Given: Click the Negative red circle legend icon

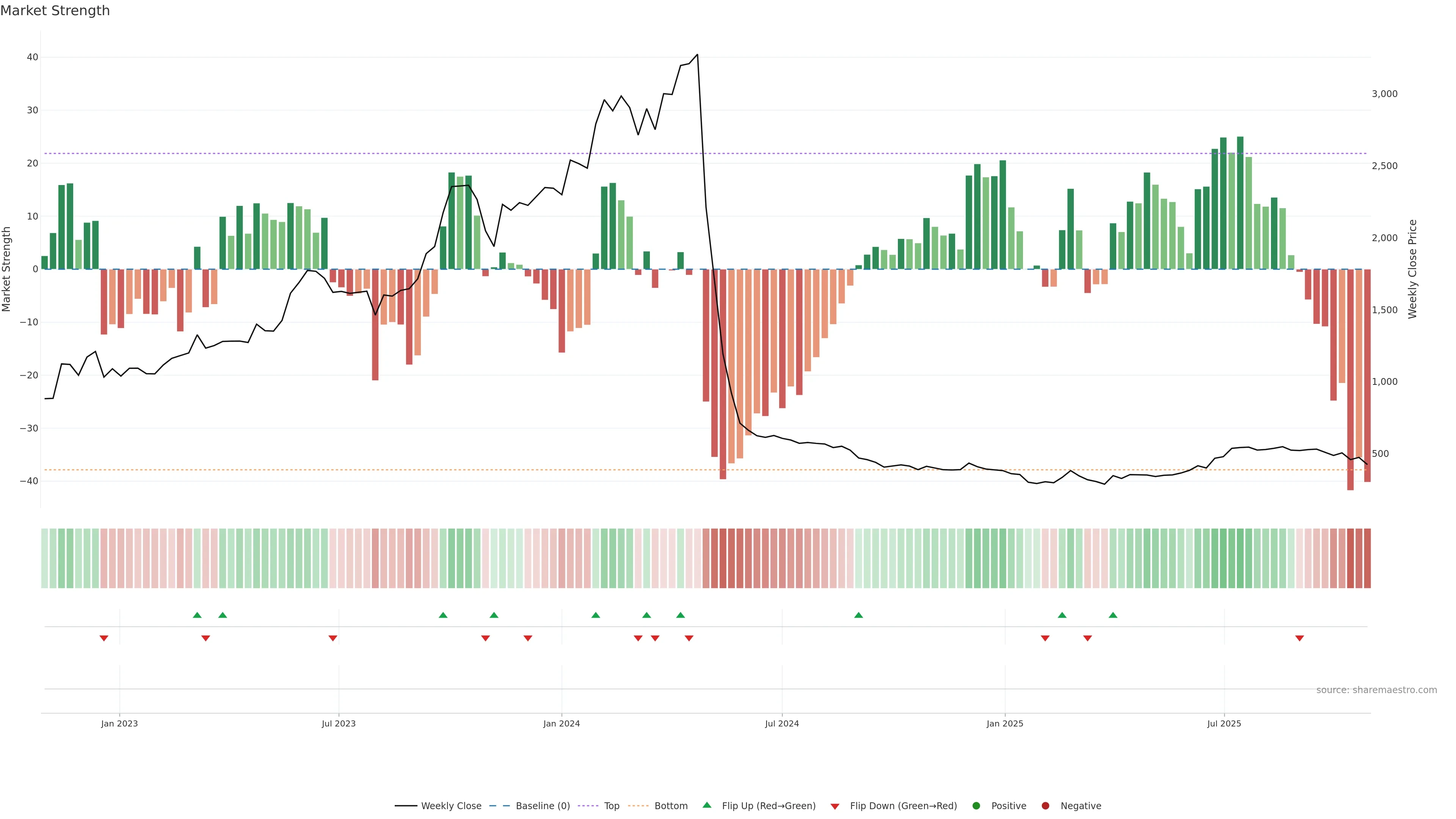Looking at the screenshot, I should pos(1045,806).
